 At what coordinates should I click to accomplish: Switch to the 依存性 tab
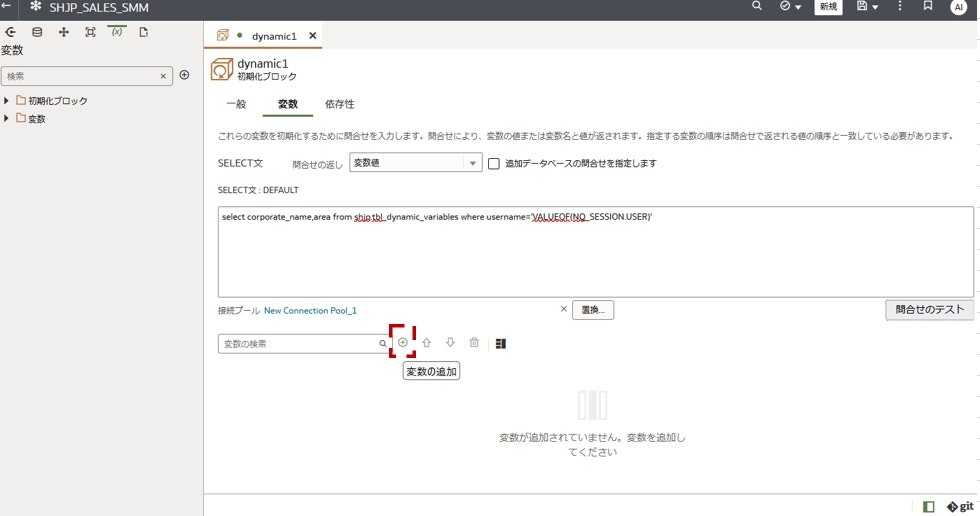pyautogui.click(x=339, y=104)
